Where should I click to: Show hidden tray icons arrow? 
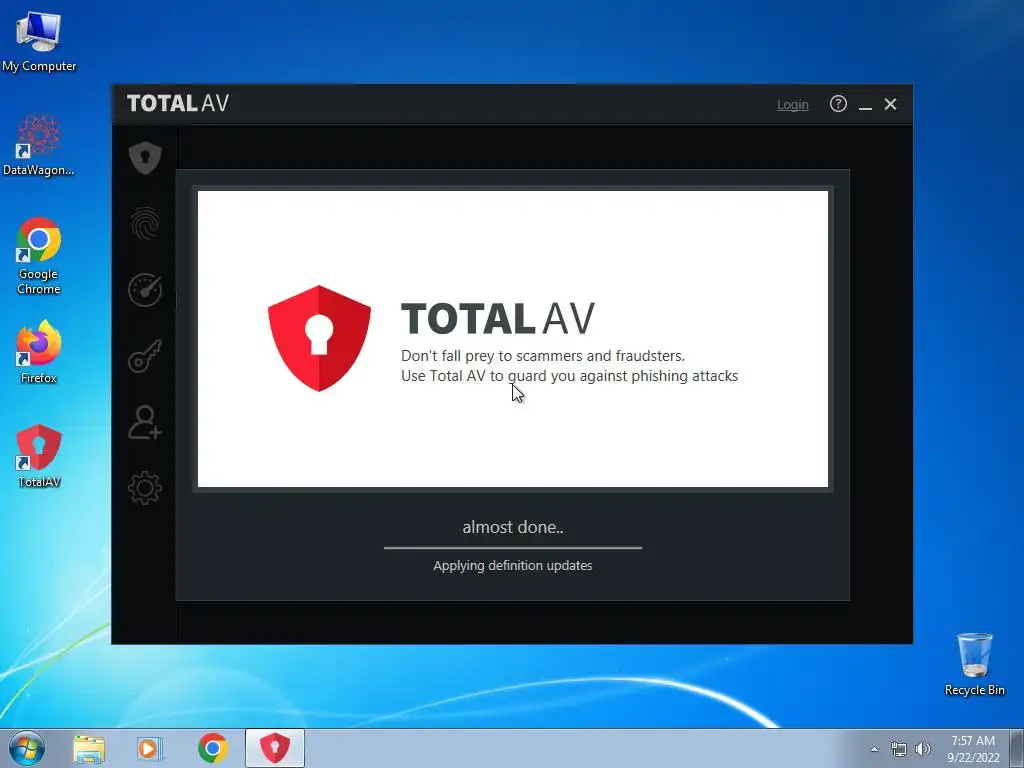(x=874, y=749)
